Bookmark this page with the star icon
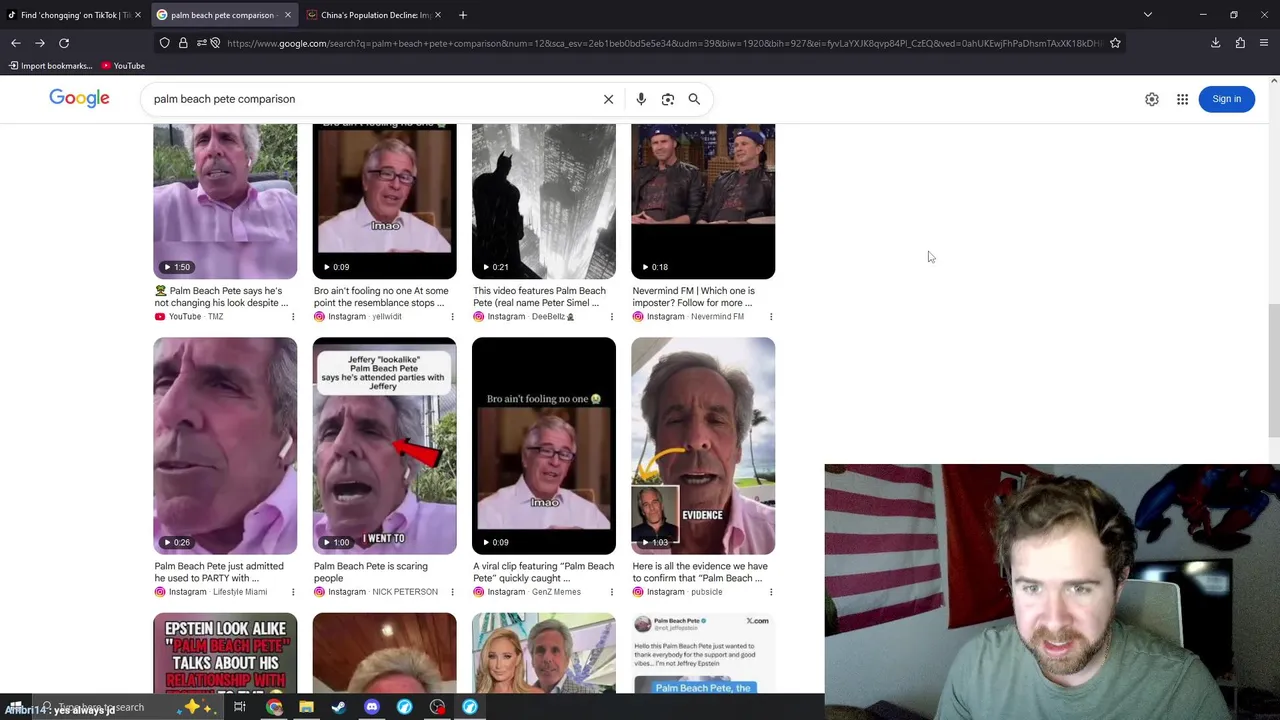 [1115, 43]
